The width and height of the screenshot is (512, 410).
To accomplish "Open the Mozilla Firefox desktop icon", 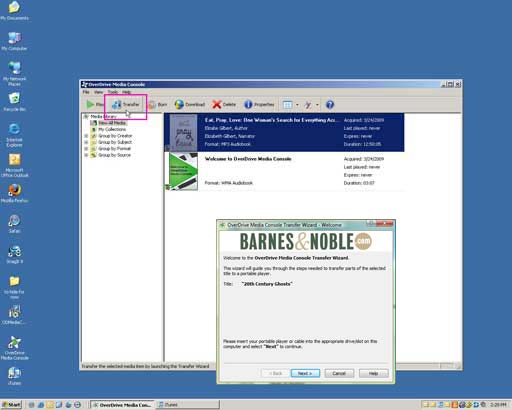I will (x=14, y=193).
